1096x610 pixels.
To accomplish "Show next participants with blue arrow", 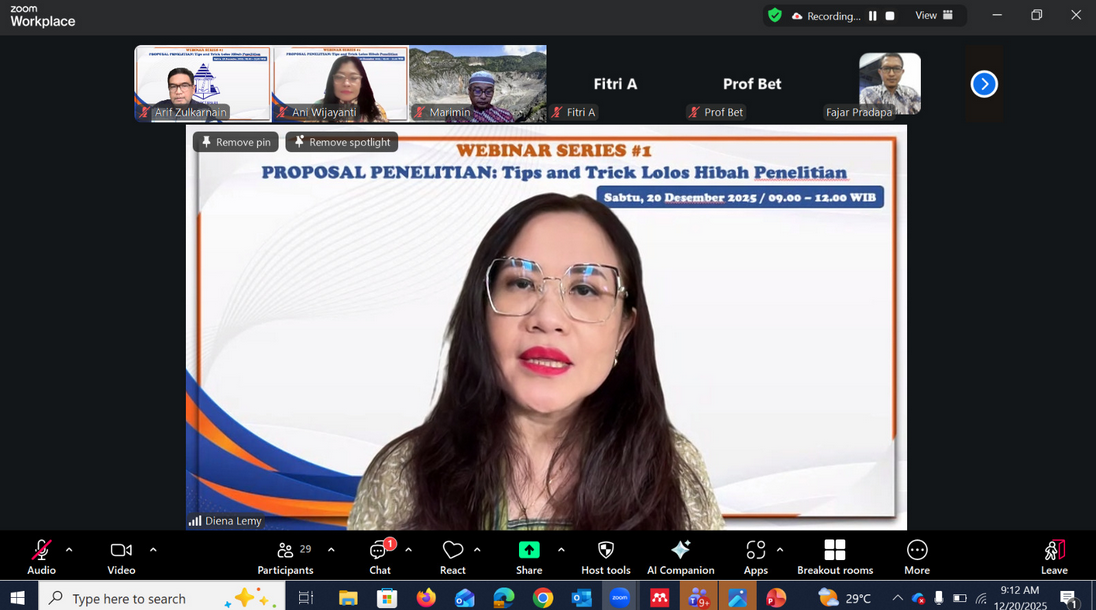I will [984, 84].
